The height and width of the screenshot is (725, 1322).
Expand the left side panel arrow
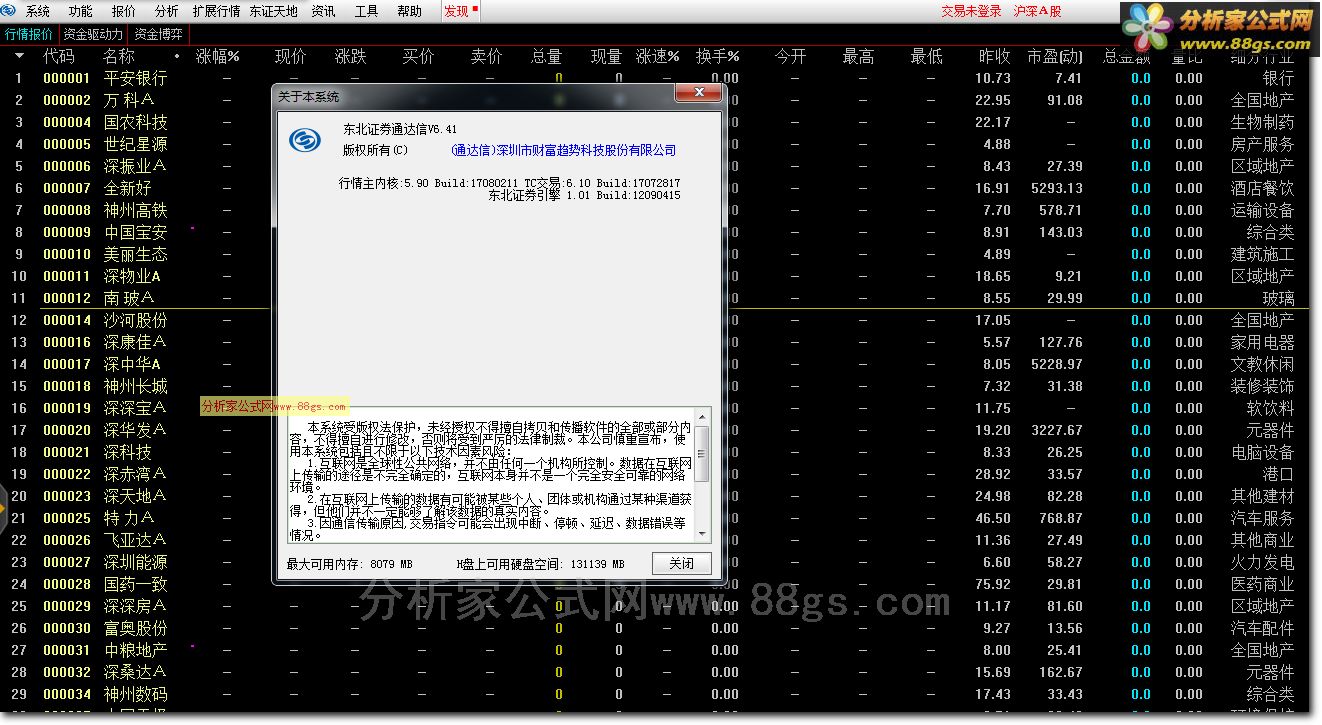tap(4, 510)
